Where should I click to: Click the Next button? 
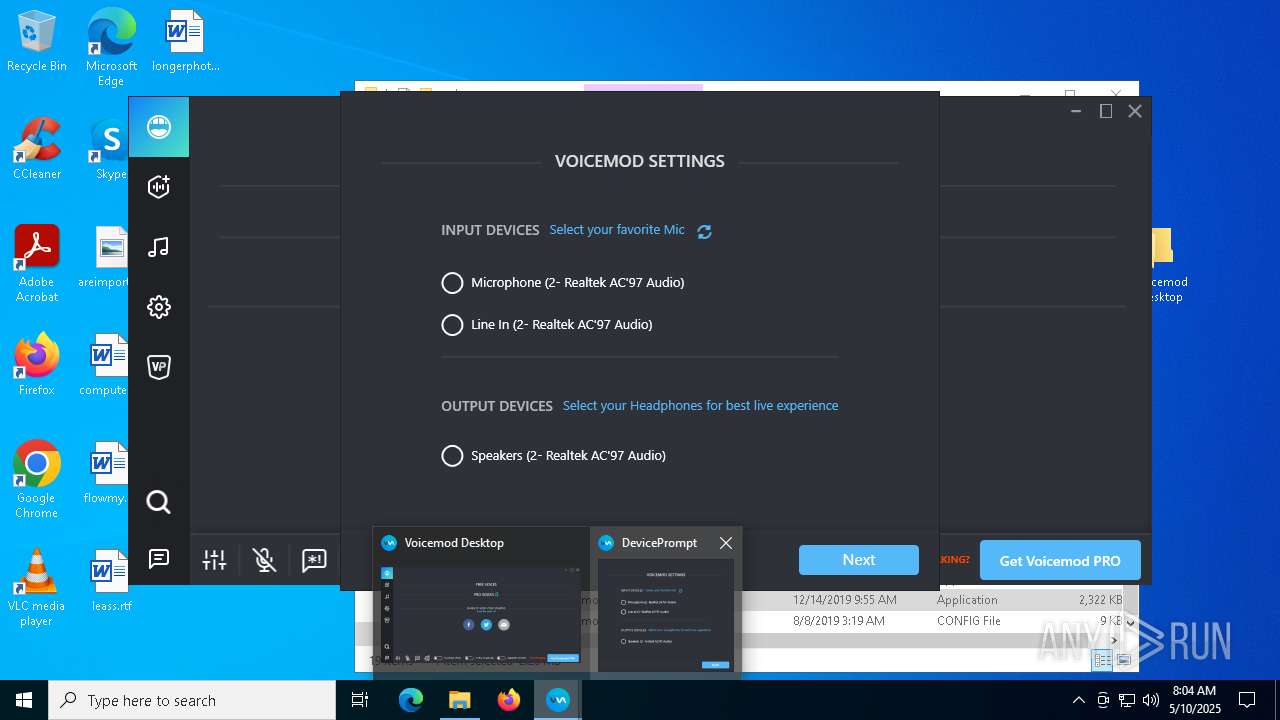pyautogui.click(x=859, y=560)
